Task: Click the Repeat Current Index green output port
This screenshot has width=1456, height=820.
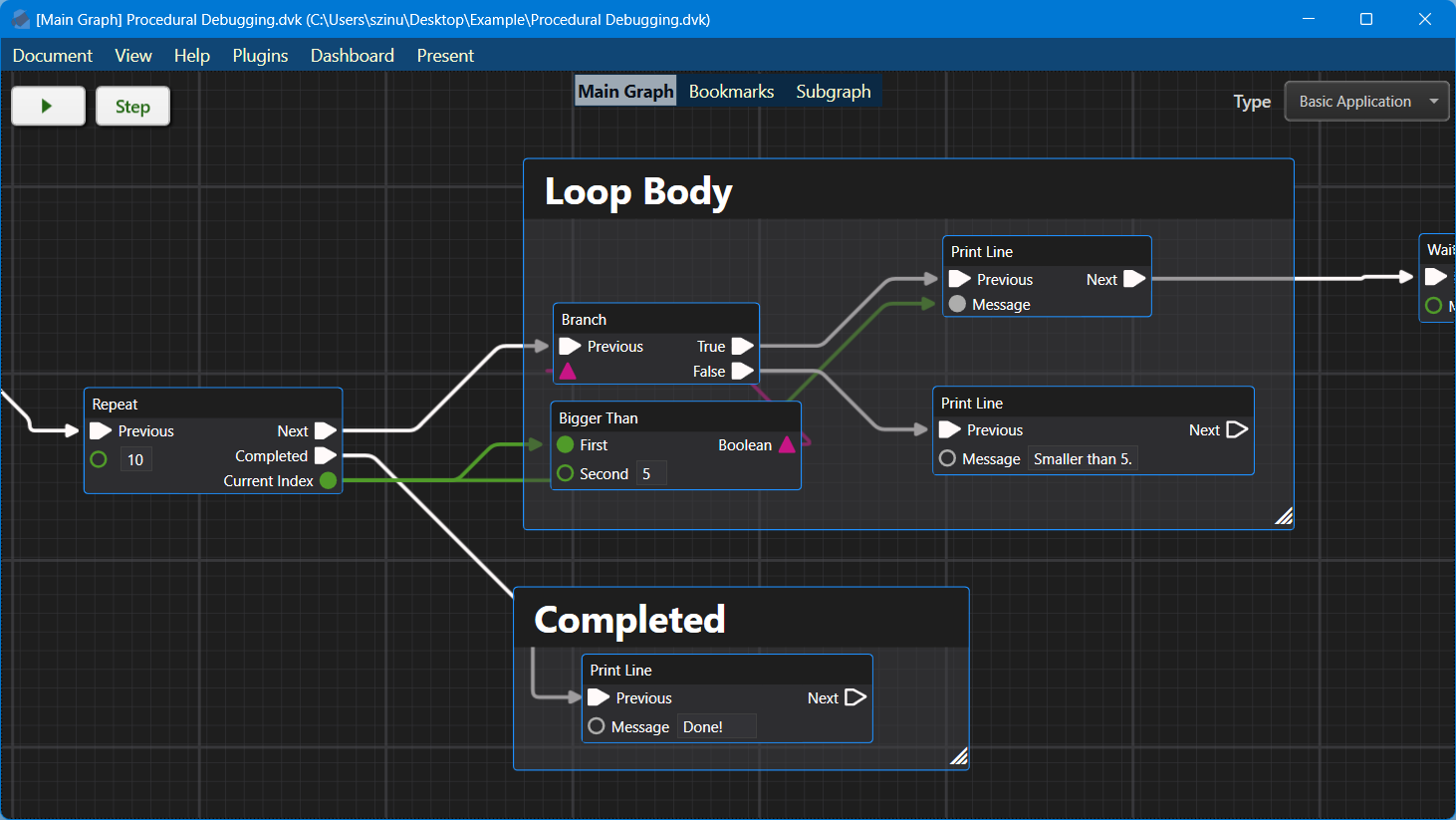Action: click(x=328, y=480)
